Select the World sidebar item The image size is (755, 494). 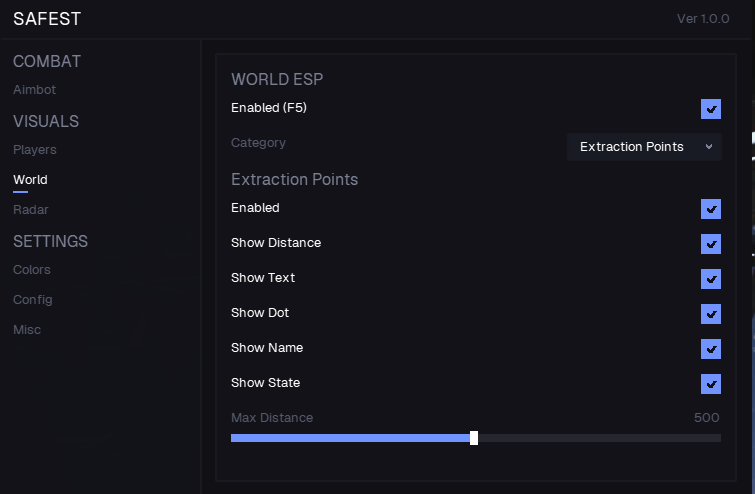[30, 180]
